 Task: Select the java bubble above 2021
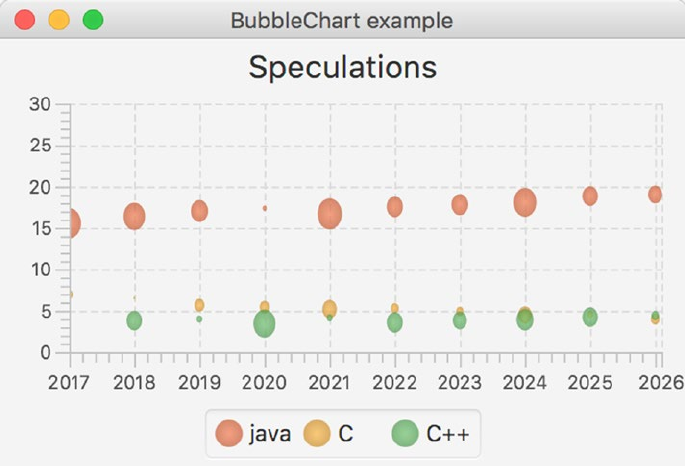(330, 213)
